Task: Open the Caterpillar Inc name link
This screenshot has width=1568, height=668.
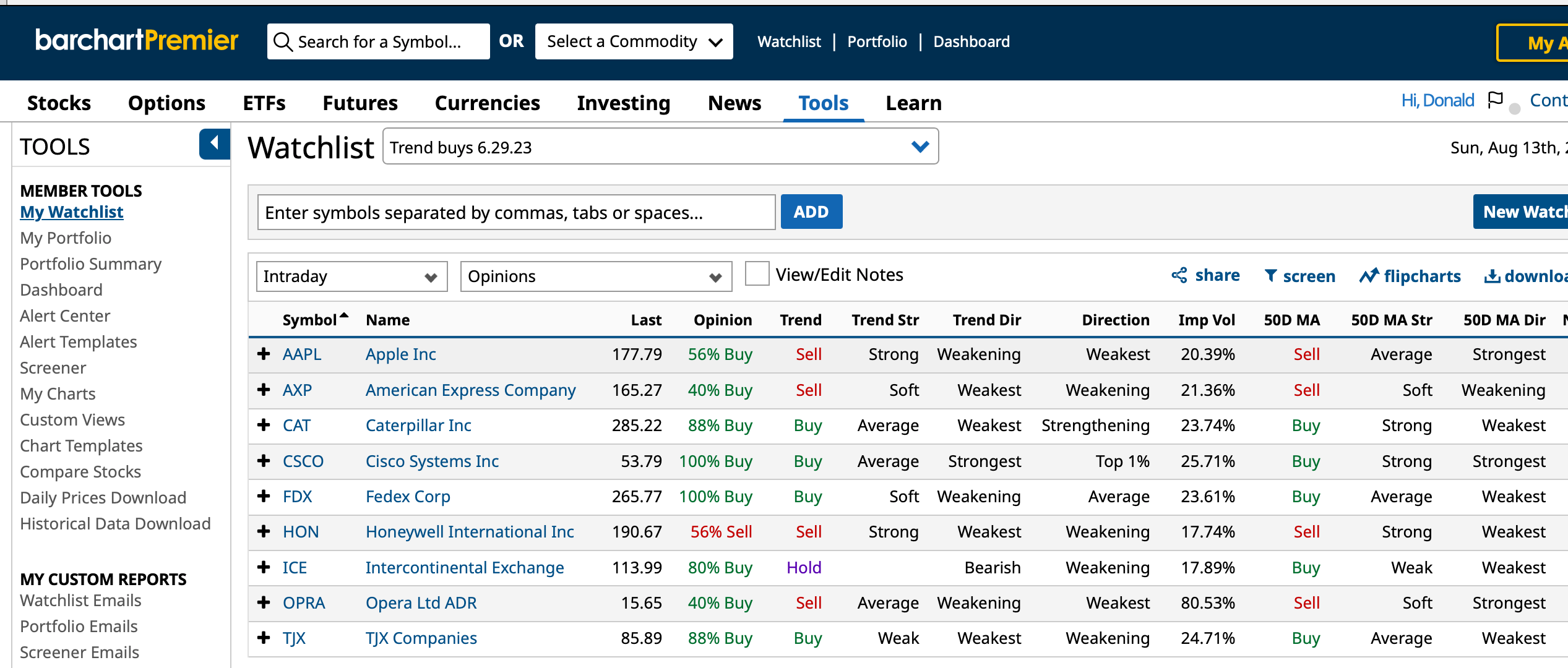Action: point(418,425)
